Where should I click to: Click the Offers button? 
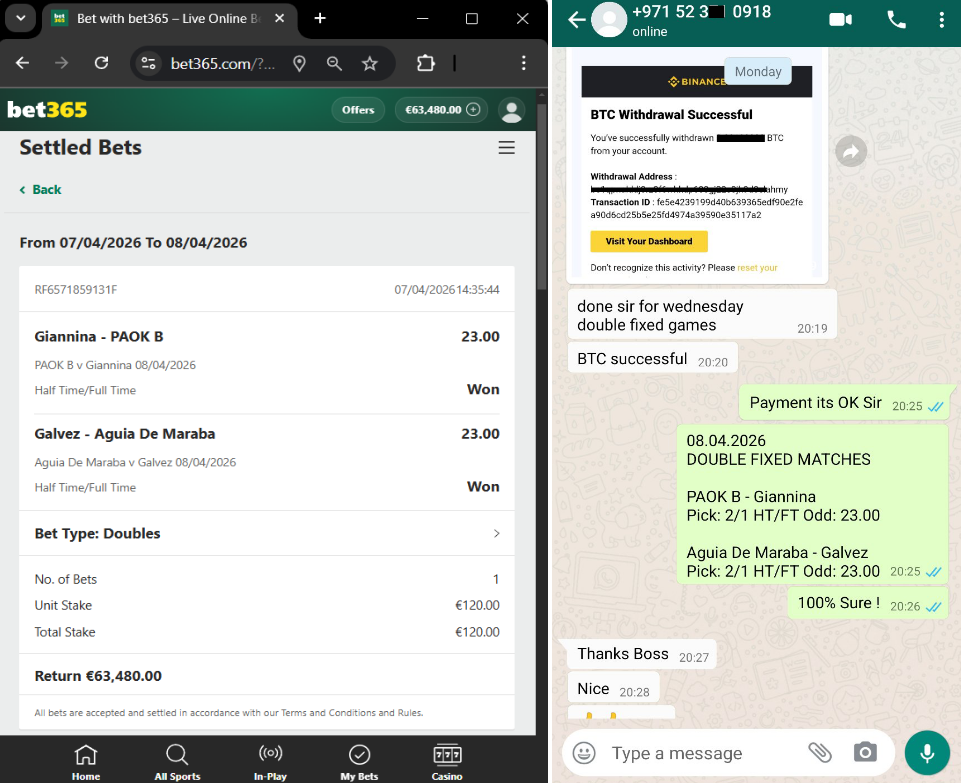[358, 110]
